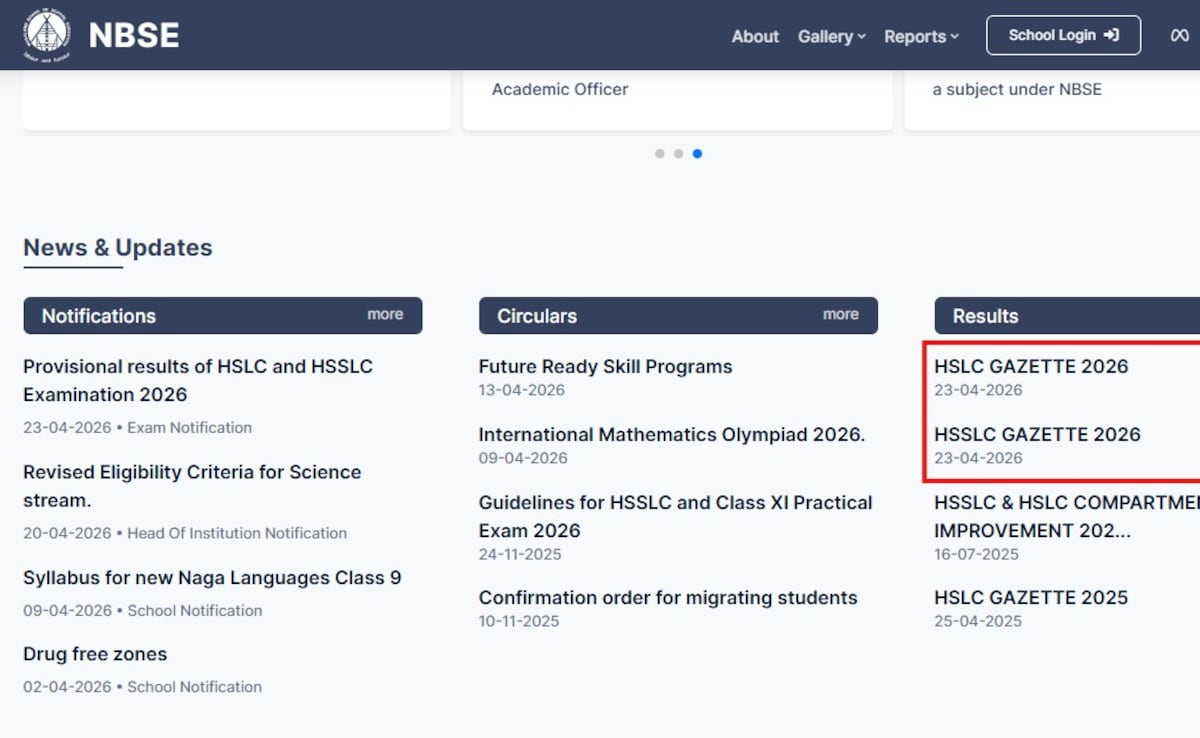Open International Mathematics Olympiad 2026 circular
The height and width of the screenshot is (738, 1200).
(x=671, y=434)
